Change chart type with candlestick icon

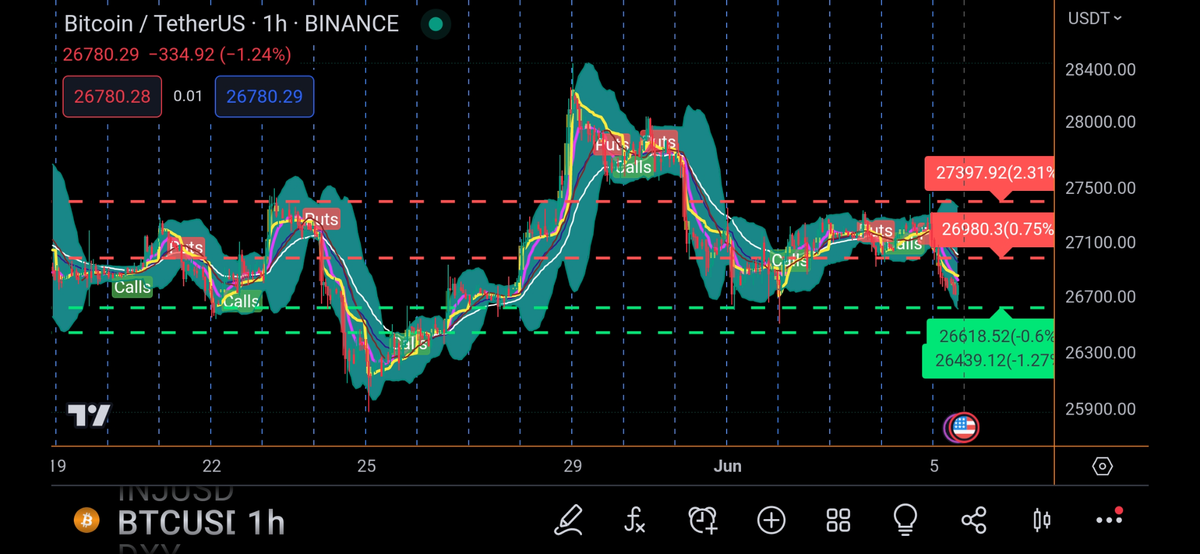[1041, 519]
